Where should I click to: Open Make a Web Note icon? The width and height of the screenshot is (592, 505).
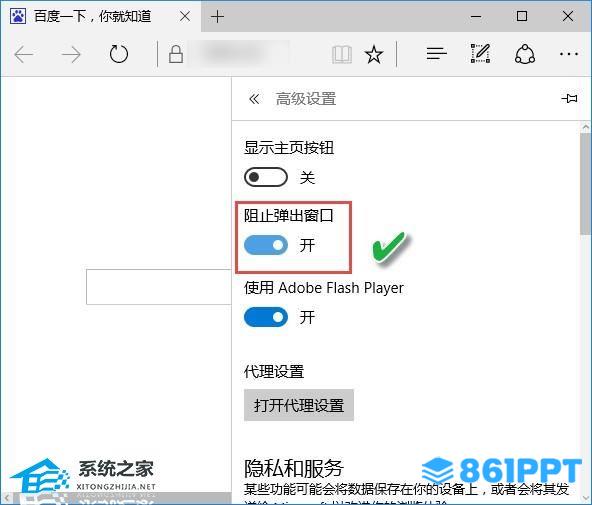[480, 53]
